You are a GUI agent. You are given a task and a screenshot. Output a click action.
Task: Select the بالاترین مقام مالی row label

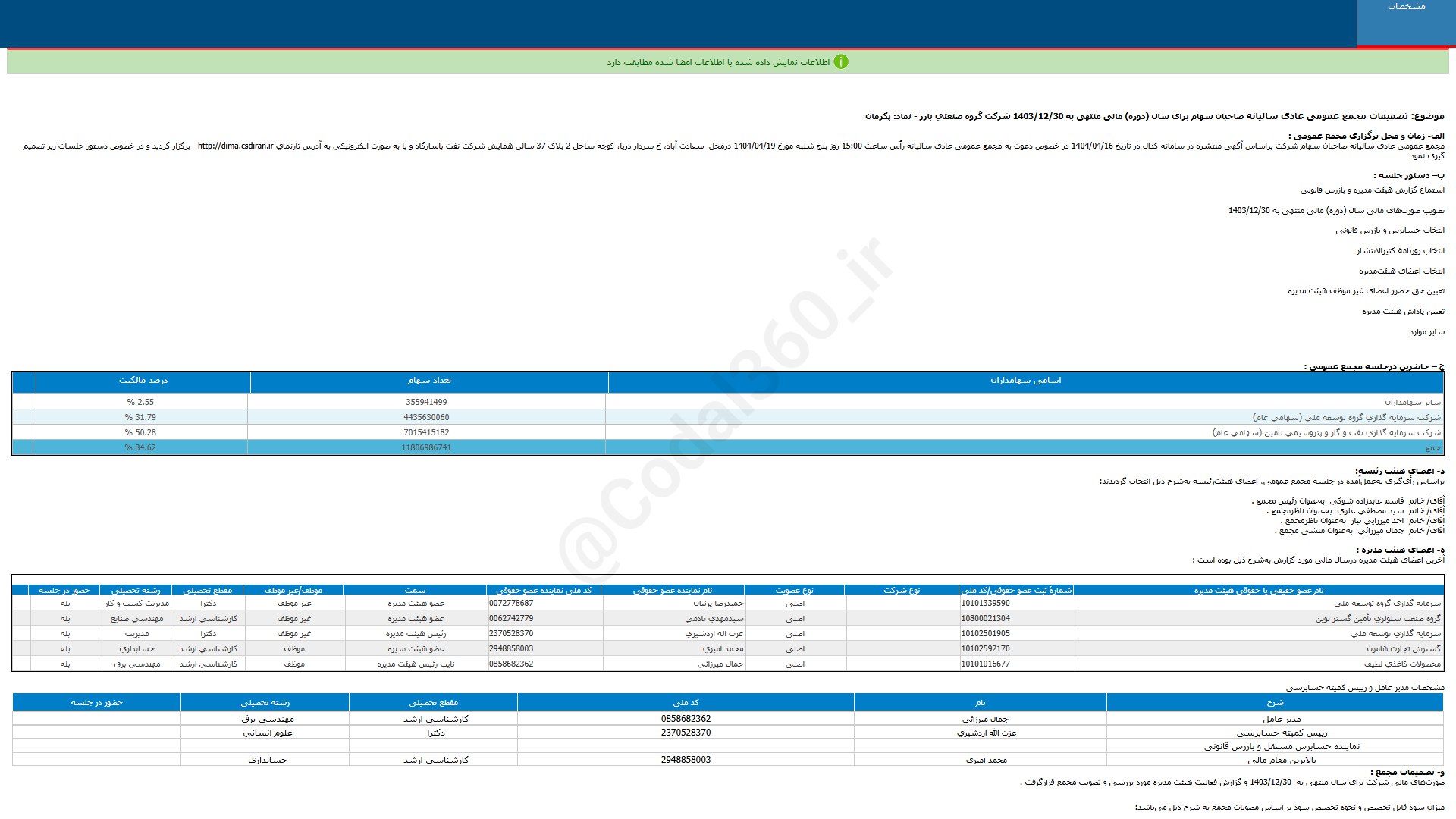pos(1282,760)
